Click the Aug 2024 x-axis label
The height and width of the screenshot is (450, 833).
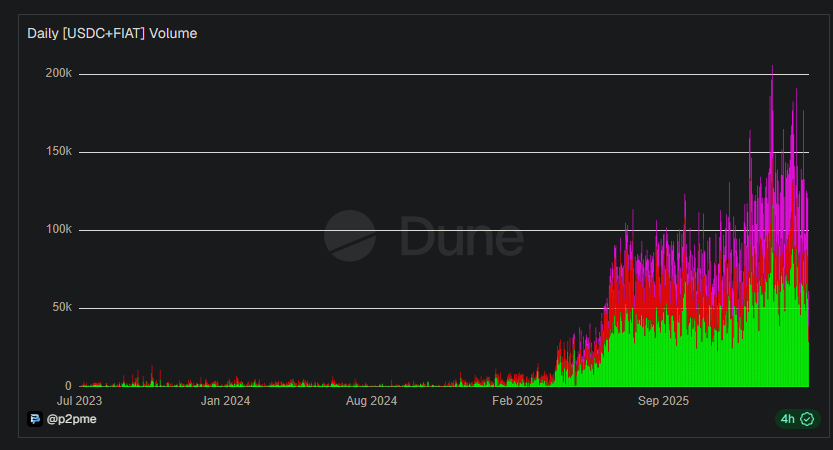tap(371, 401)
